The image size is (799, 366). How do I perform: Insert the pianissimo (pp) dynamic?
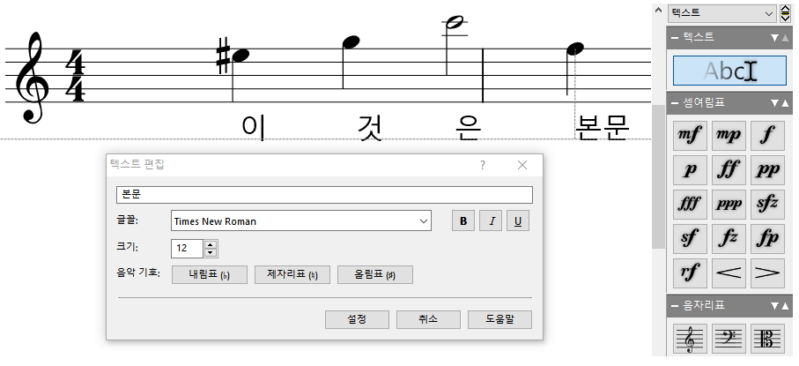tap(767, 170)
